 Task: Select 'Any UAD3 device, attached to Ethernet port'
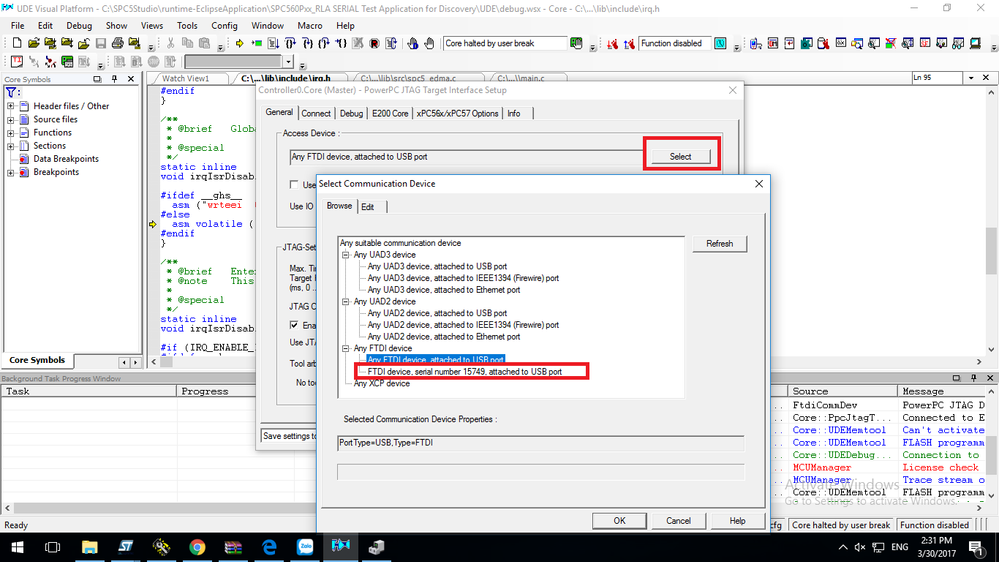click(x=443, y=290)
